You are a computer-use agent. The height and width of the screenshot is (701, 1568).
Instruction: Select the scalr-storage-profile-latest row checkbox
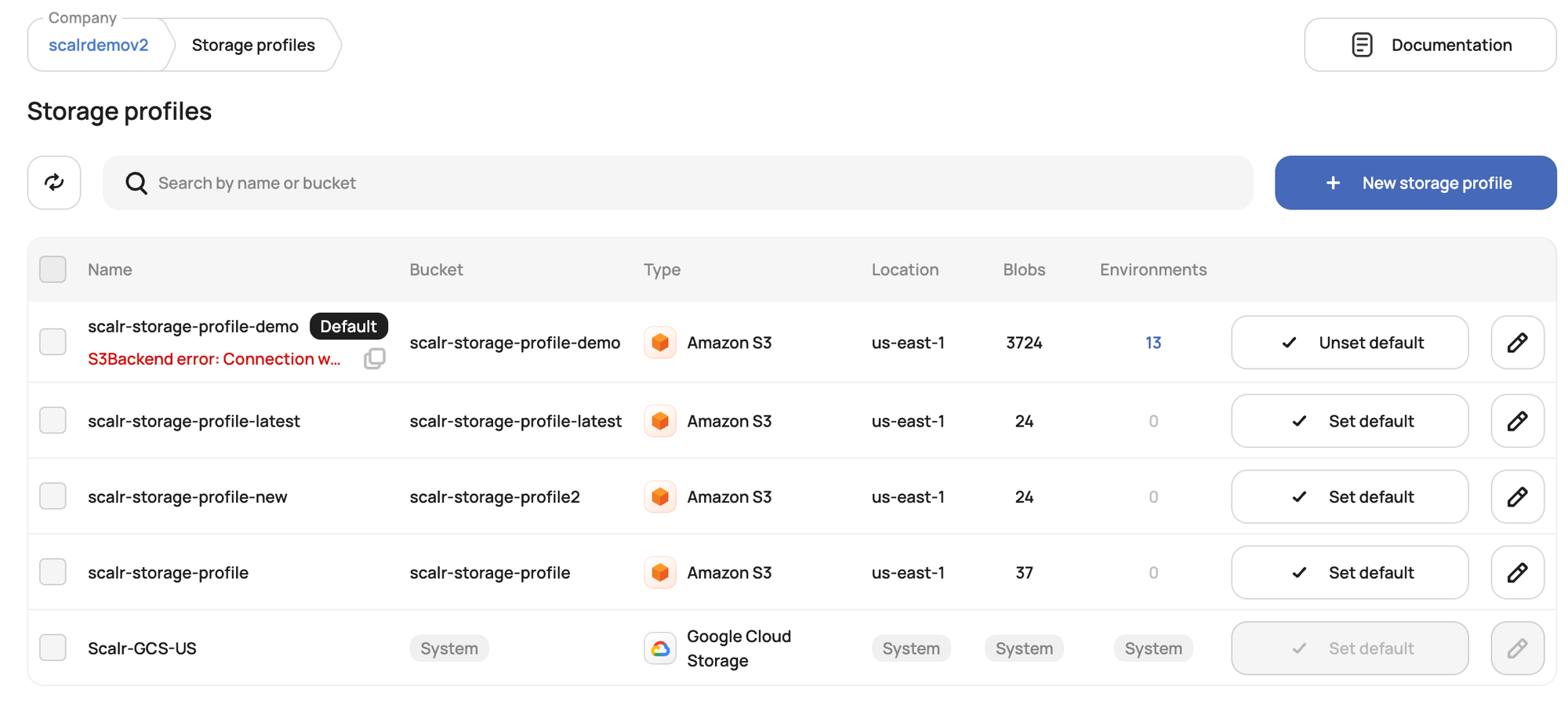53,420
